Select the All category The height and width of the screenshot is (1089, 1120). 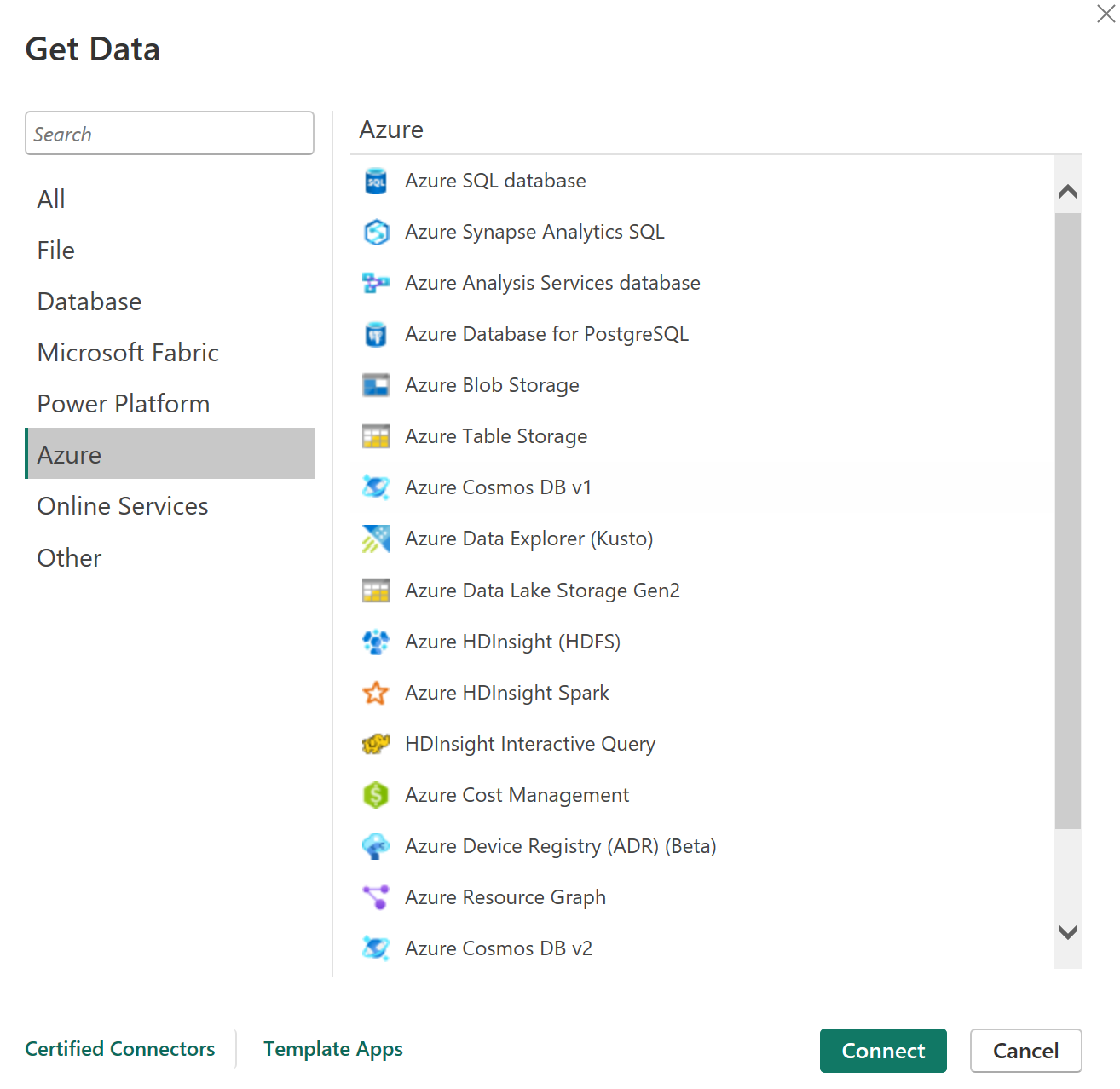click(170, 199)
